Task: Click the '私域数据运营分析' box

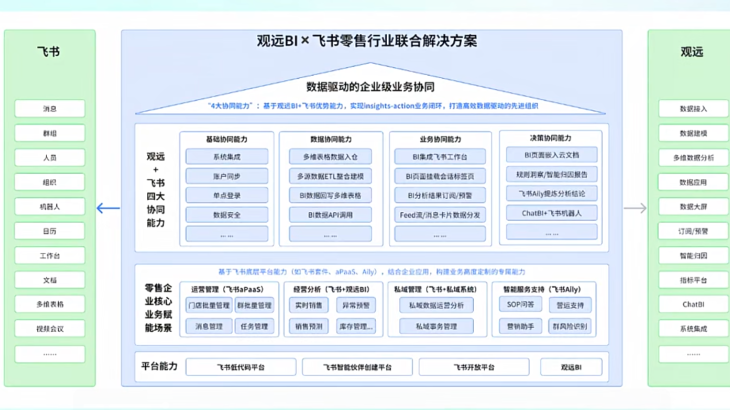Action: 436,305
